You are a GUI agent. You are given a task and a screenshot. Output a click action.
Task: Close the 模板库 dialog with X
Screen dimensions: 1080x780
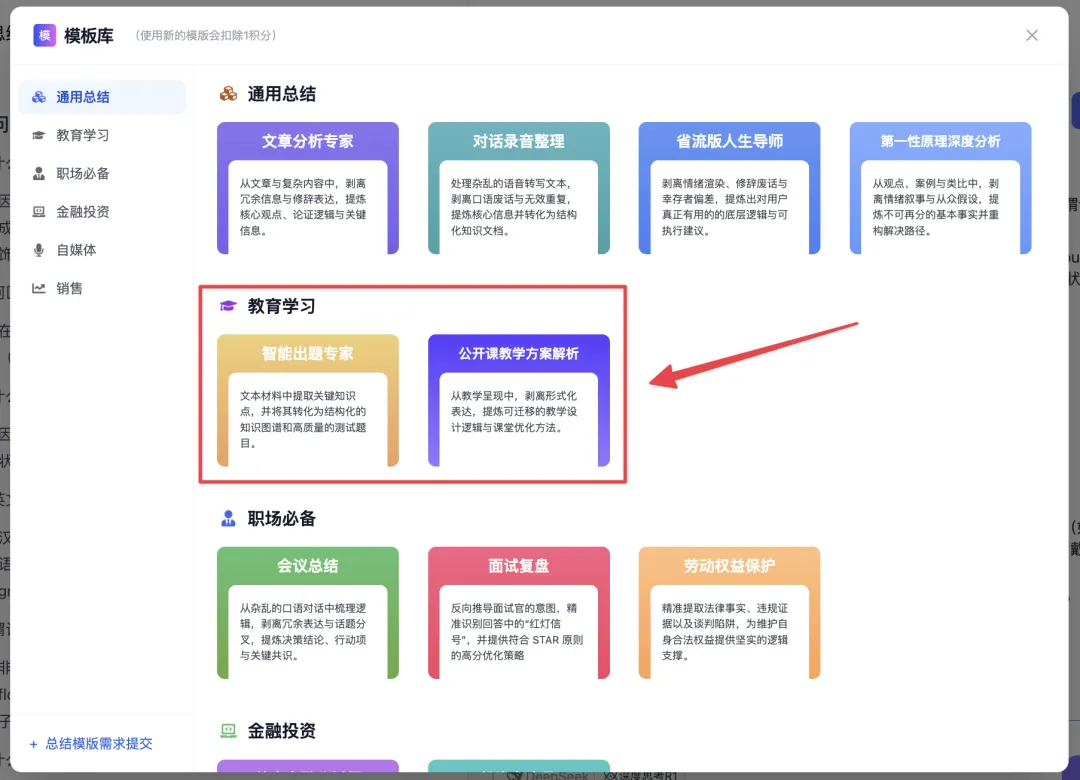click(x=1031, y=35)
